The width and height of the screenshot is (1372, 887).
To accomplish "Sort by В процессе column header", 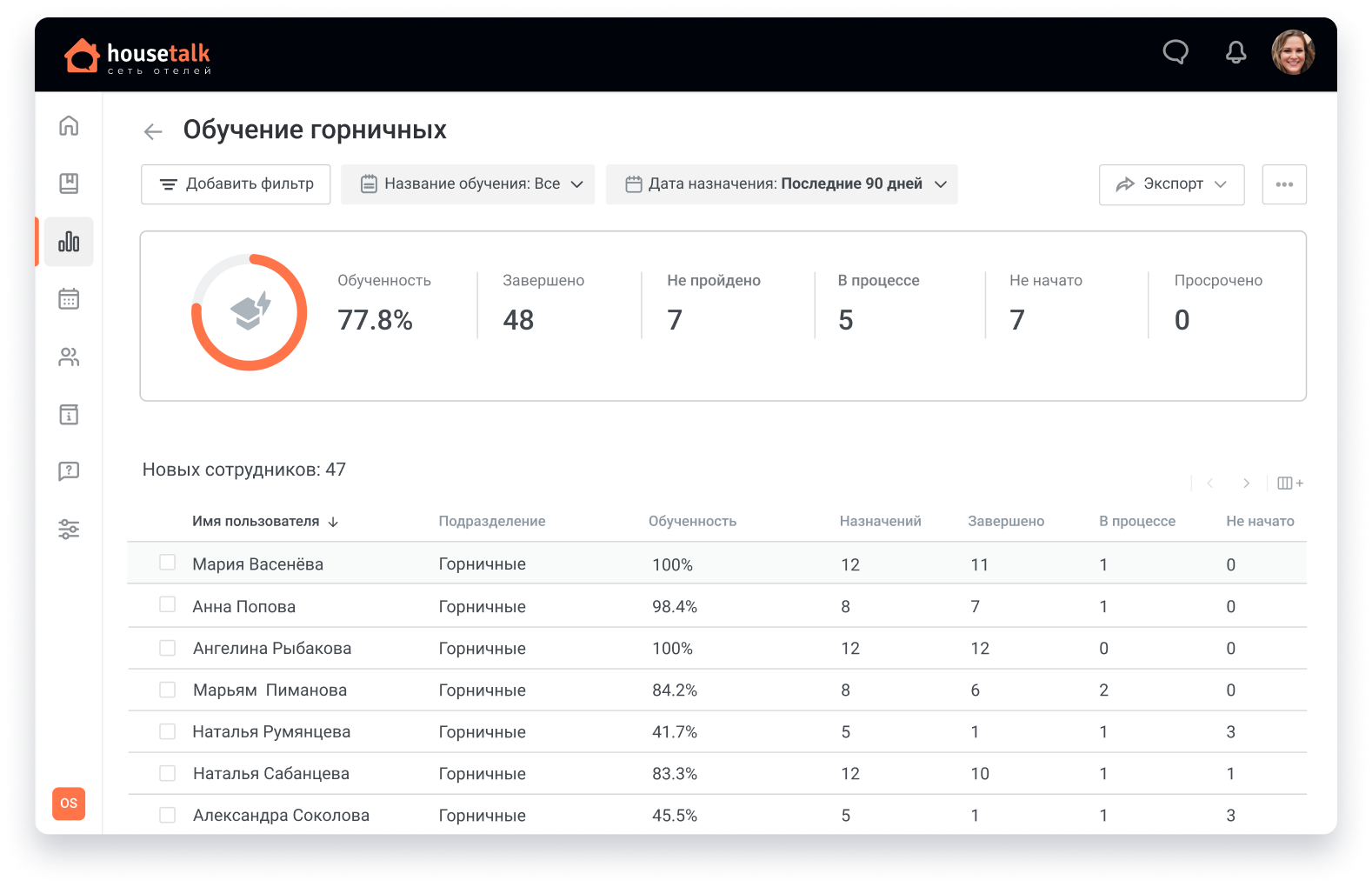I will coord(1137,521).
